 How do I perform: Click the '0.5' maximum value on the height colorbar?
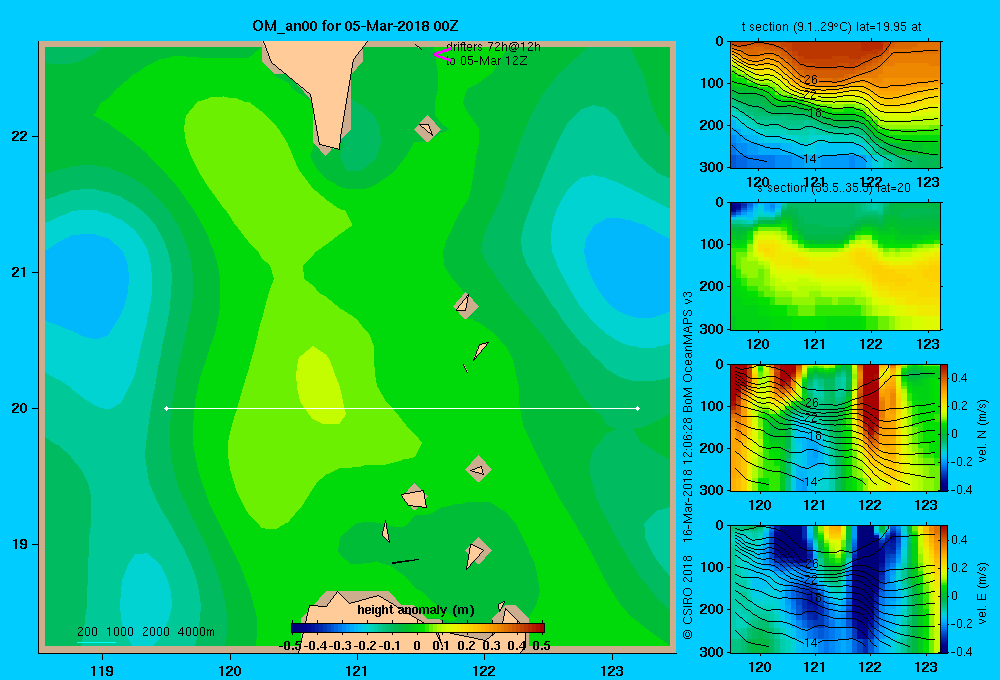pos(541,646)
